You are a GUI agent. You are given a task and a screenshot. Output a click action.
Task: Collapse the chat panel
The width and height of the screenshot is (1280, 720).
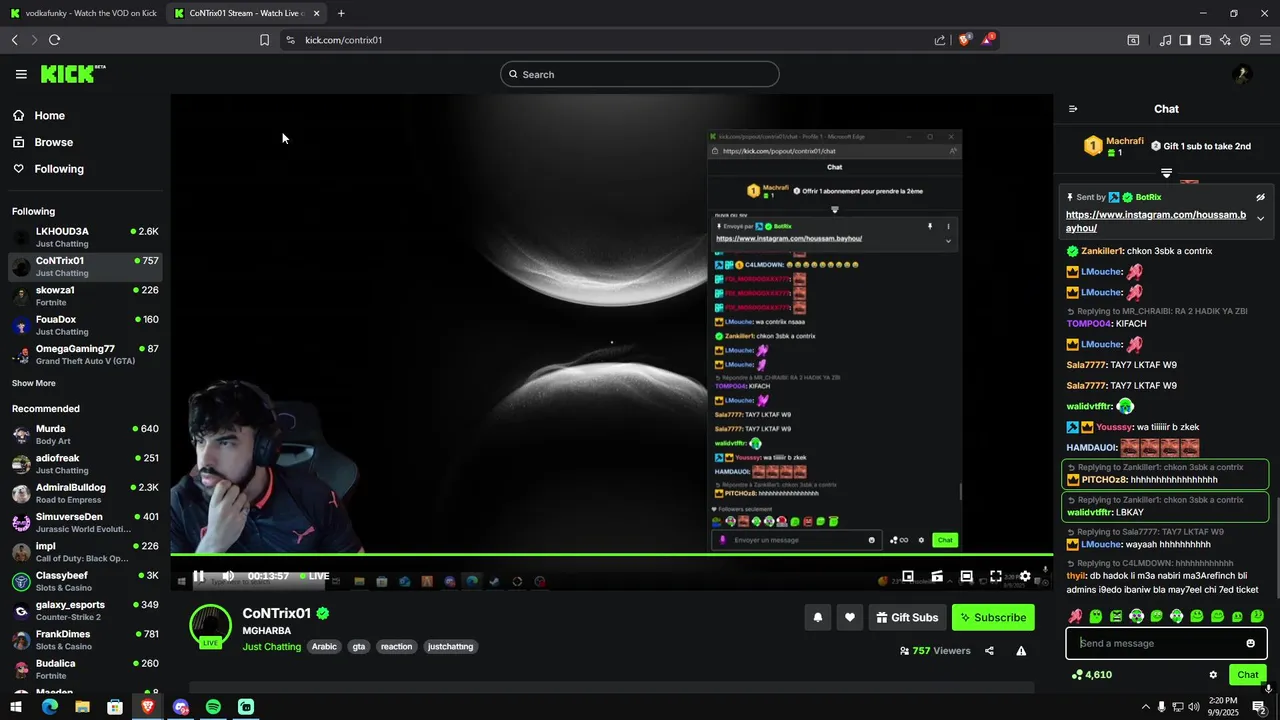click(1073, 109)
